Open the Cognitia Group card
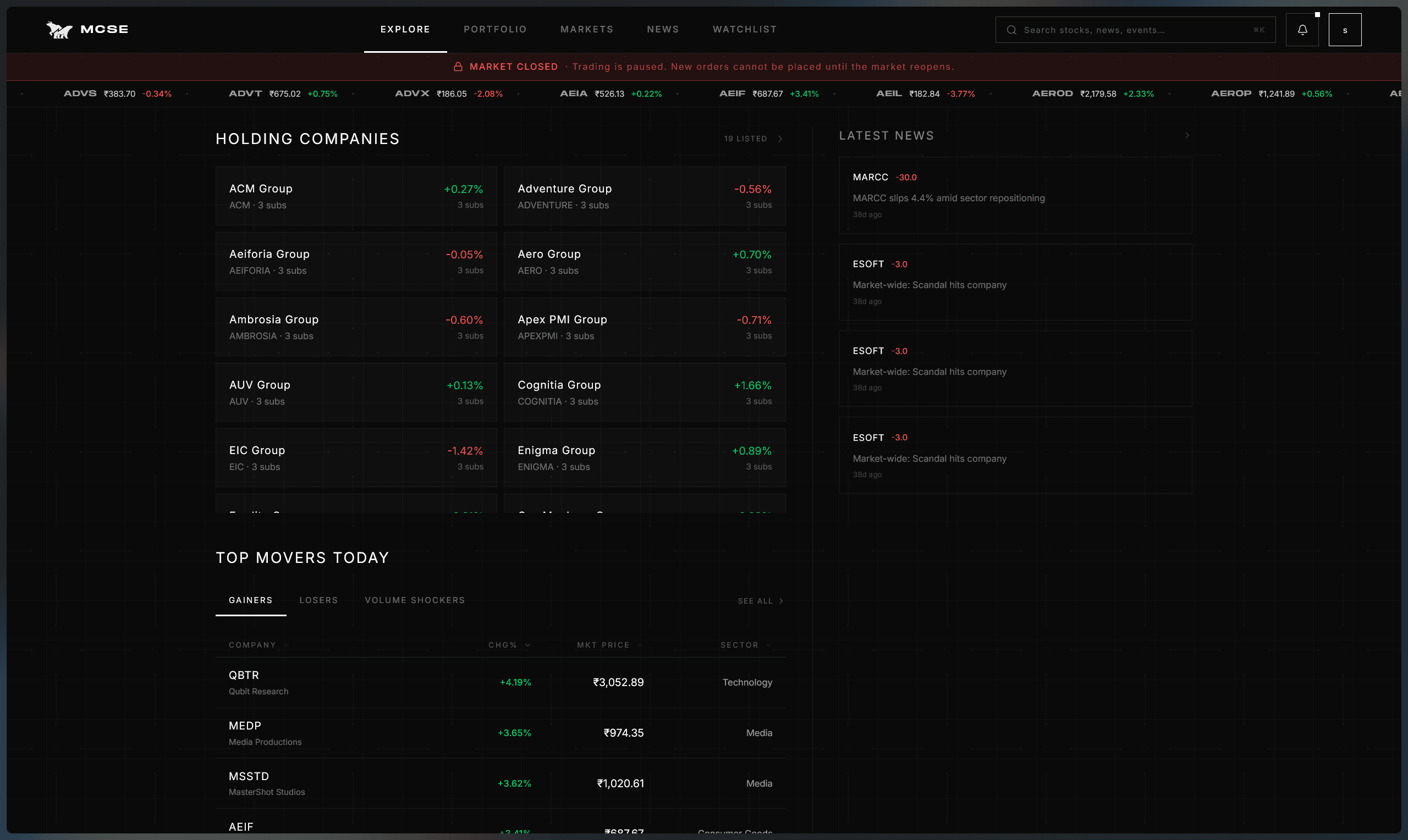The image size is (1408, 840). pyautogui.click(x=644, y=393)
